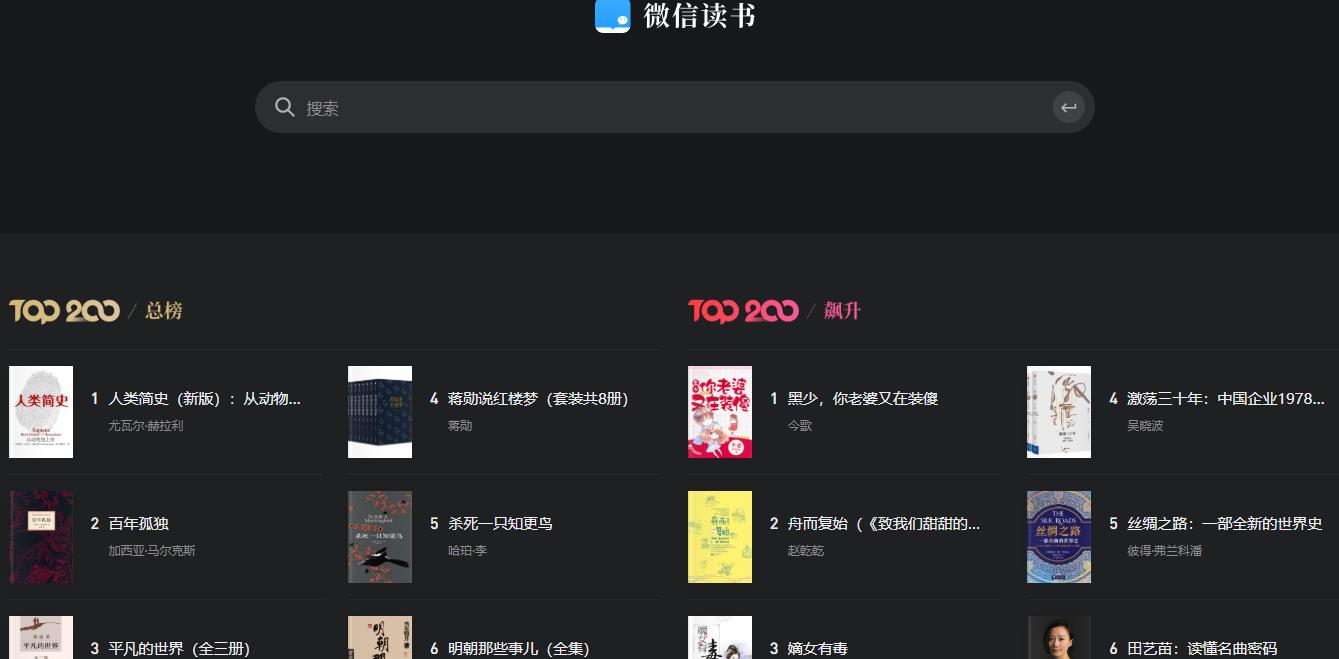
Task: Submit search with the enter arrow icon
Action: [1069, 107]
